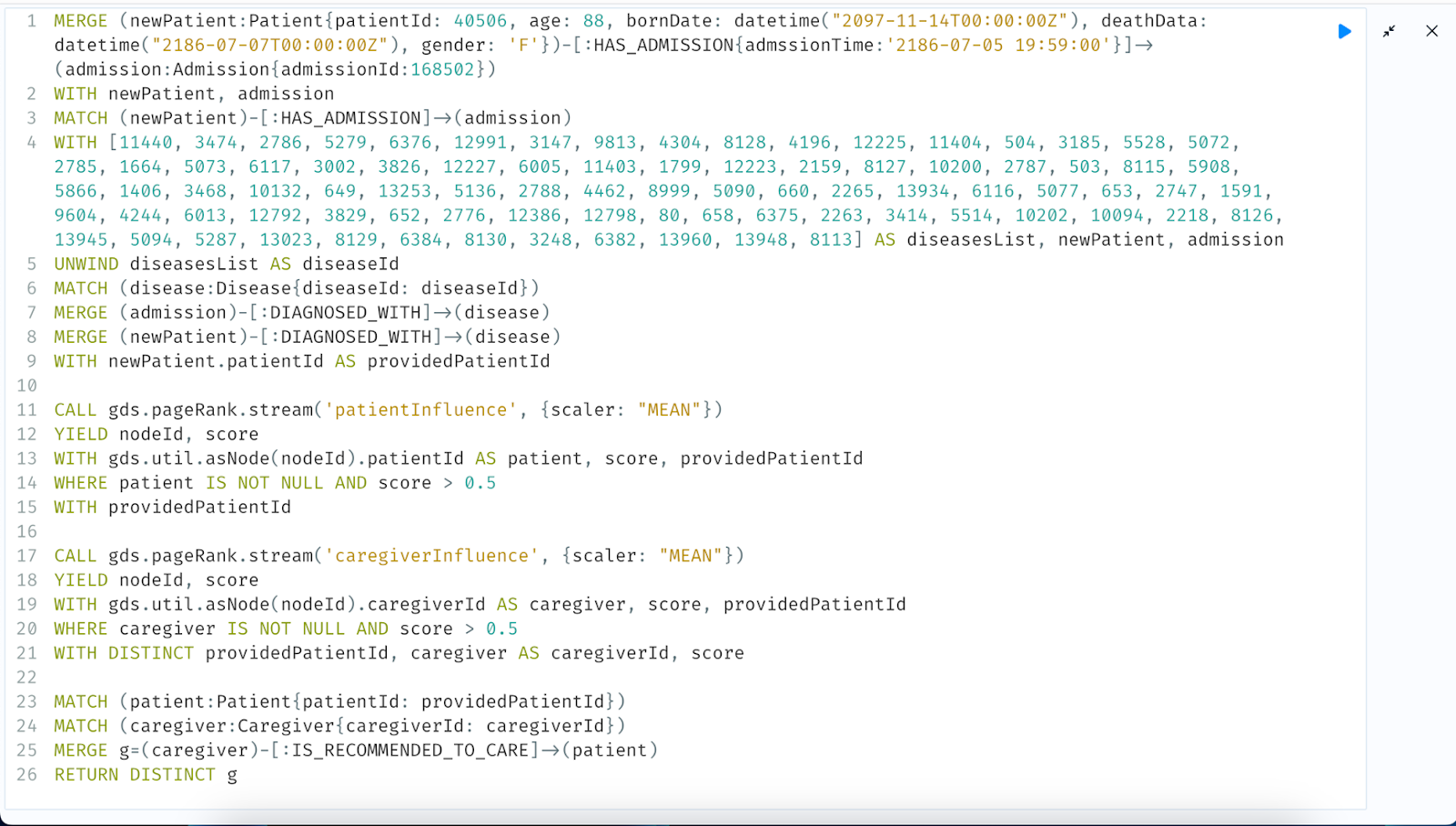The width and height of the screenshot is (1456, 826).
Task: Click line number 11 in gutter
Action: click(x=27, y=410)
